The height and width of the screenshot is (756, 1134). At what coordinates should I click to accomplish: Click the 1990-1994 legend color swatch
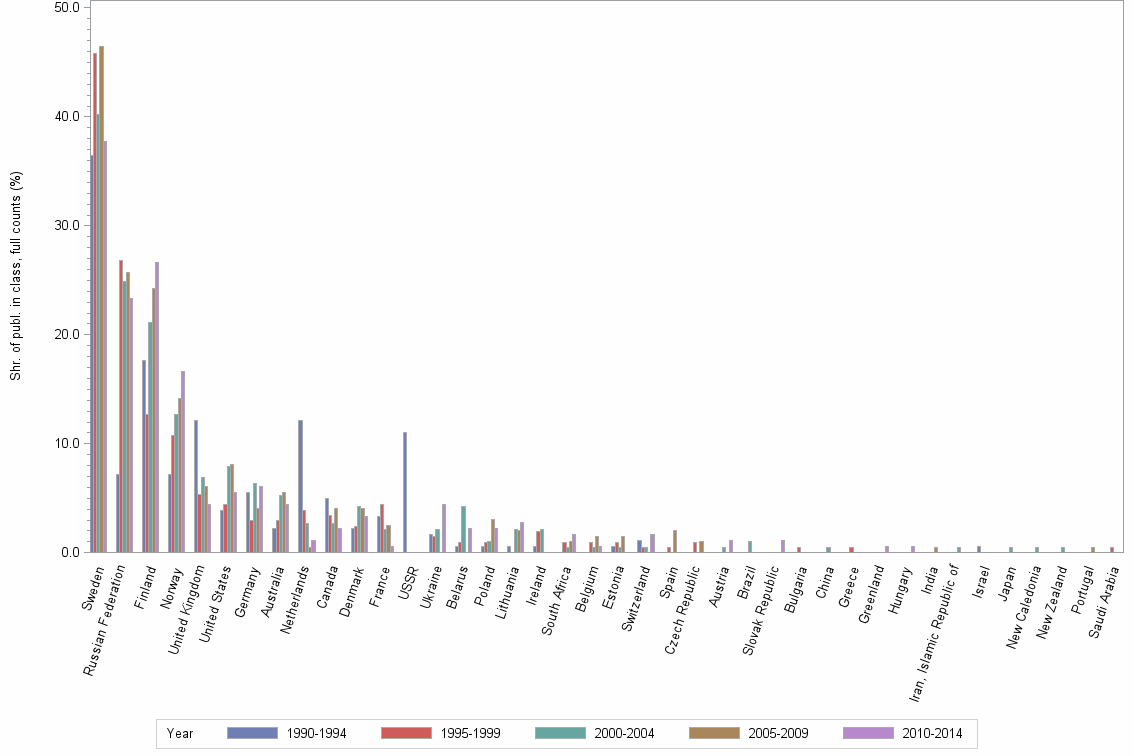pos(254,733)
